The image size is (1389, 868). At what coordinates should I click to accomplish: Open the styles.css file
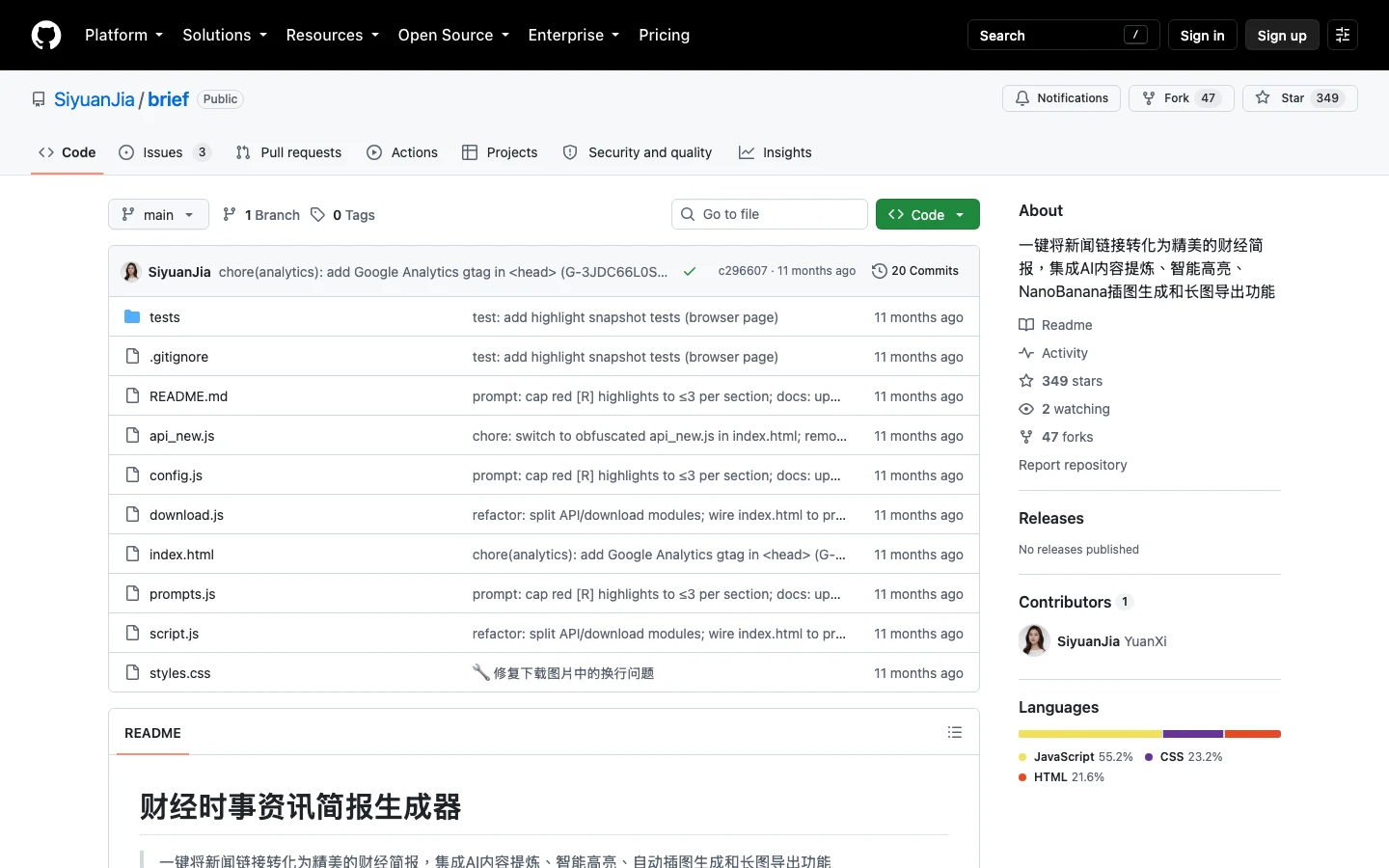click(x=180, y=673)
